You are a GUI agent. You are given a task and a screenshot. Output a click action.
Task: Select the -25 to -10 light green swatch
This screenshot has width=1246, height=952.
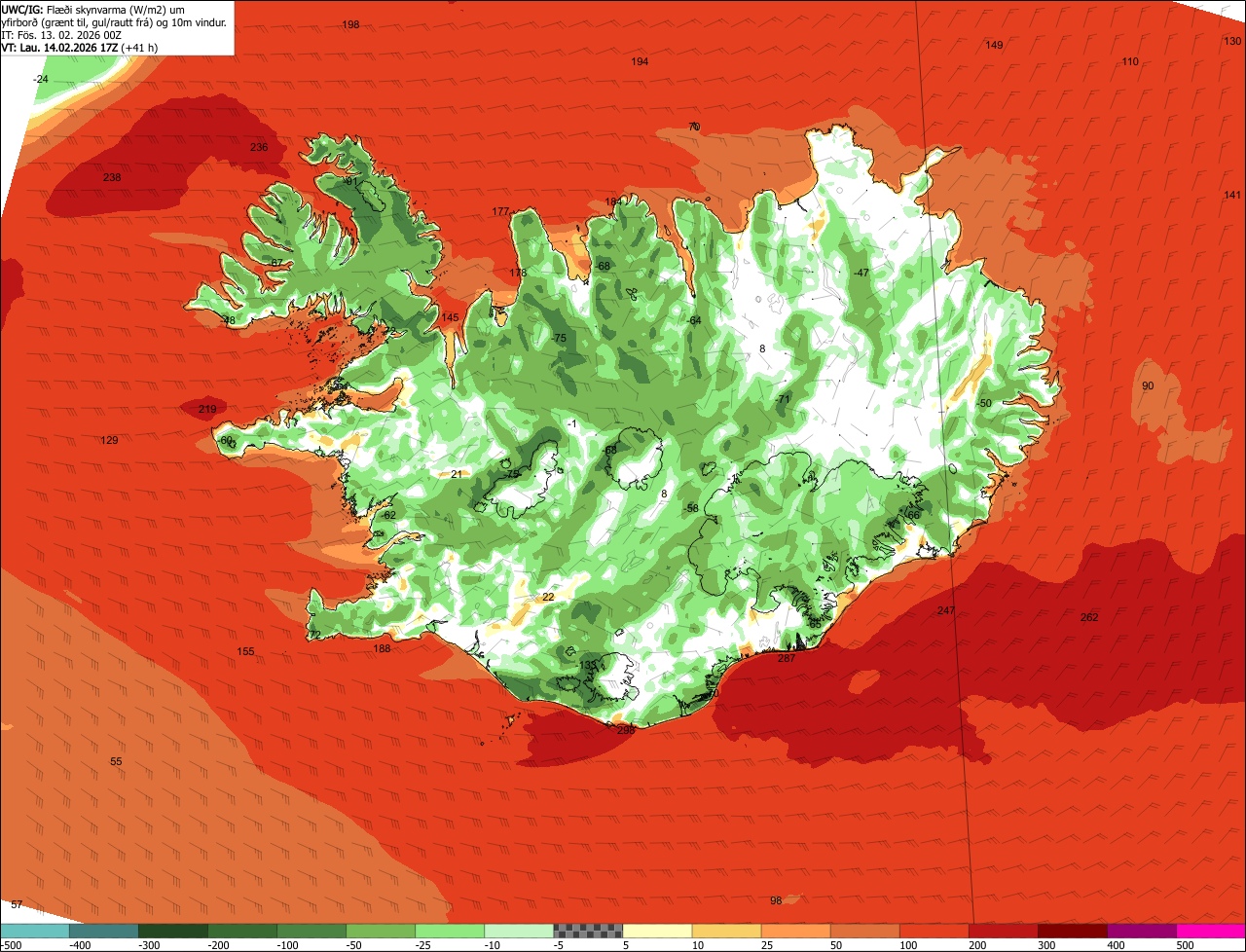click(x=450, y=931)
